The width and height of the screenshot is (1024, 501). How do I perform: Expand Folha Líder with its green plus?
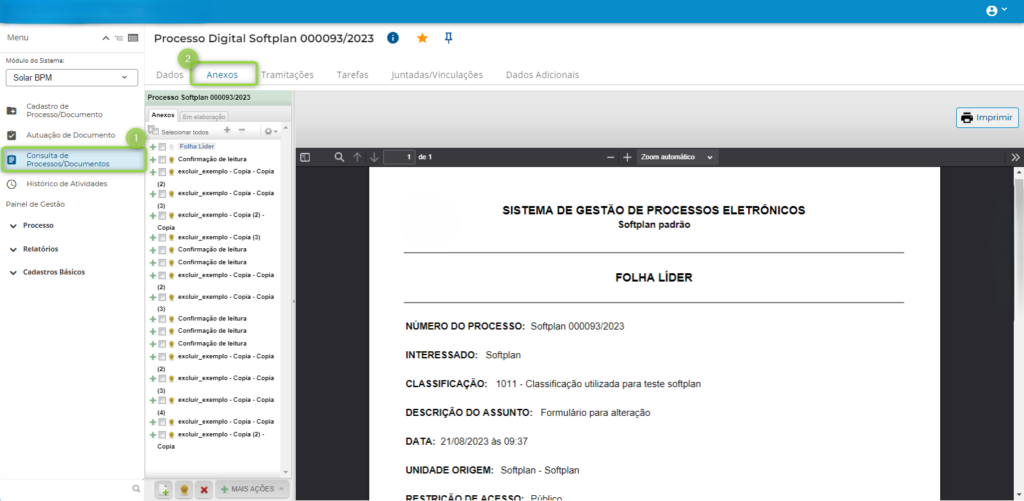153,147
